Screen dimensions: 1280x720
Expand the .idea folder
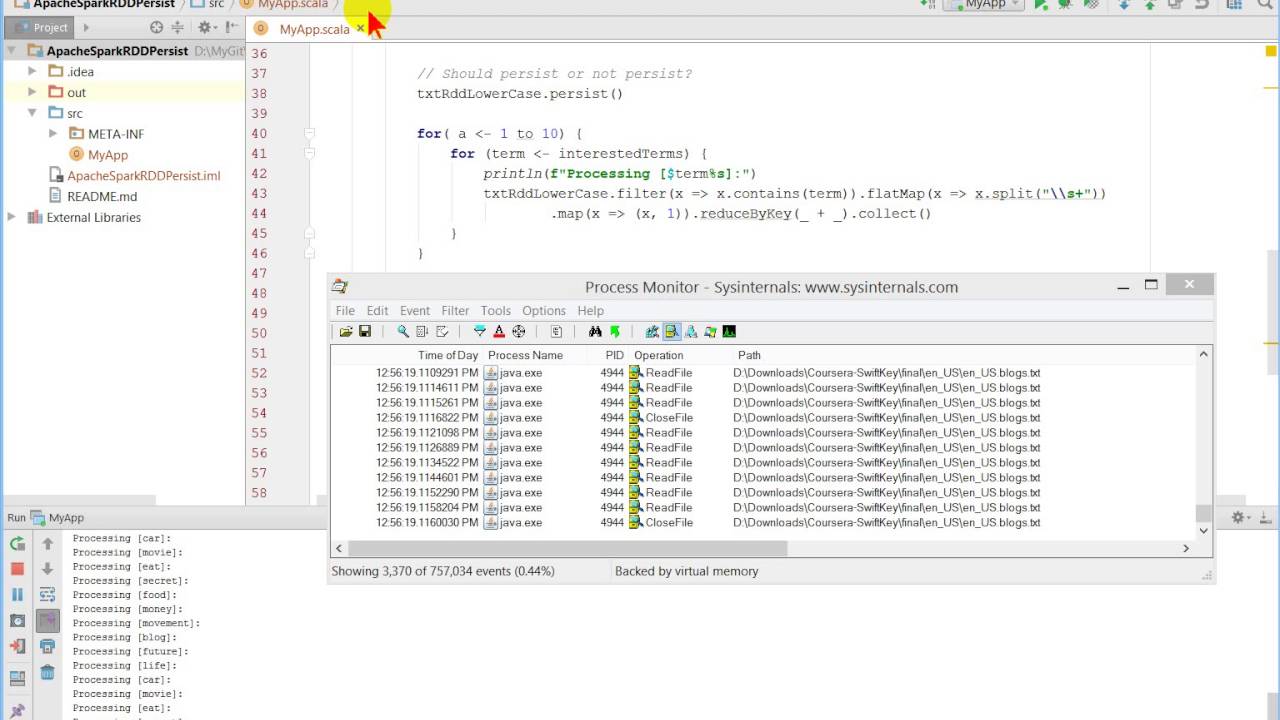coord(32,71)
